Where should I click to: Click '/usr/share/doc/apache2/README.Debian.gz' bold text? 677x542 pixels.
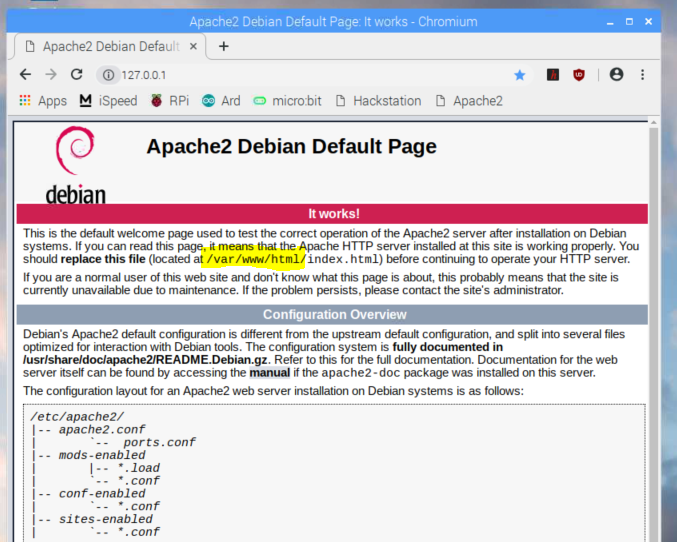(145, 360)
